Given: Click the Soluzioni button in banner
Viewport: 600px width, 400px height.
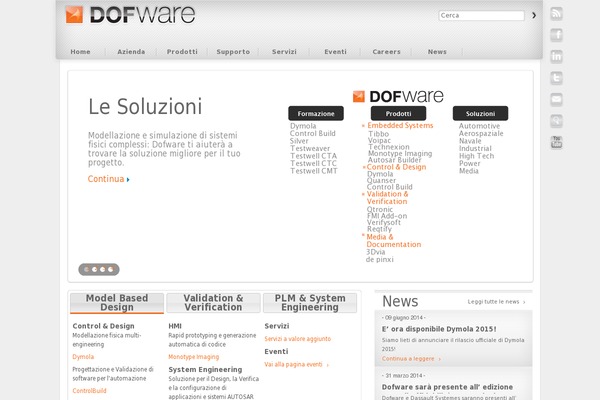Looking at the screenshot, I should click(480, 113).
